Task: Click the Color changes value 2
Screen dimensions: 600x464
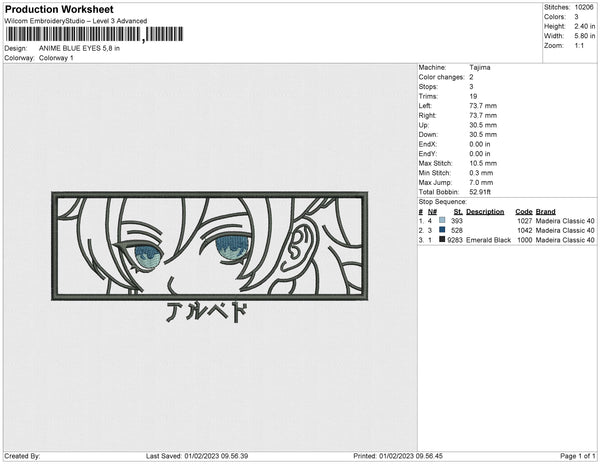Action: (x=471, y=77)
